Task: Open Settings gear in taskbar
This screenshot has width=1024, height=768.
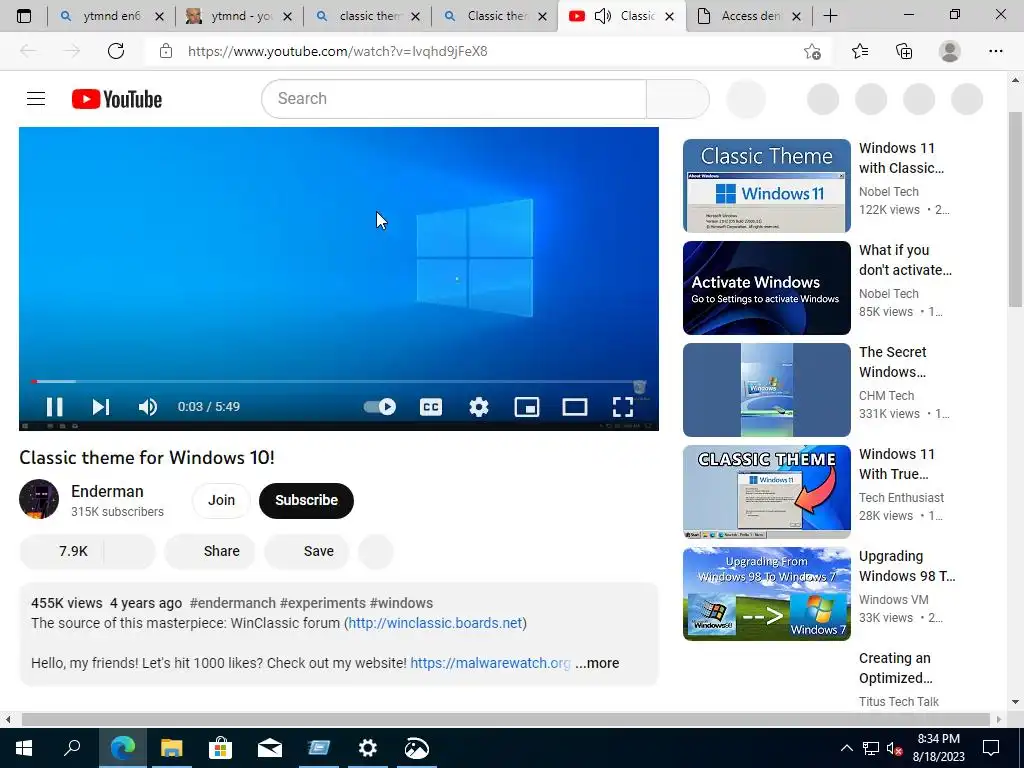Action: (368, 748)
